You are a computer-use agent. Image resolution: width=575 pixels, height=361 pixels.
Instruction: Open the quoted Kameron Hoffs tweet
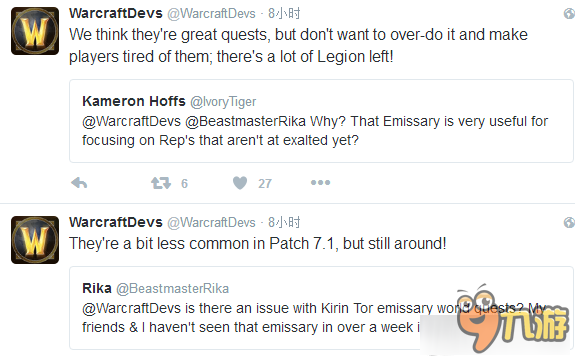pos(321,121)
